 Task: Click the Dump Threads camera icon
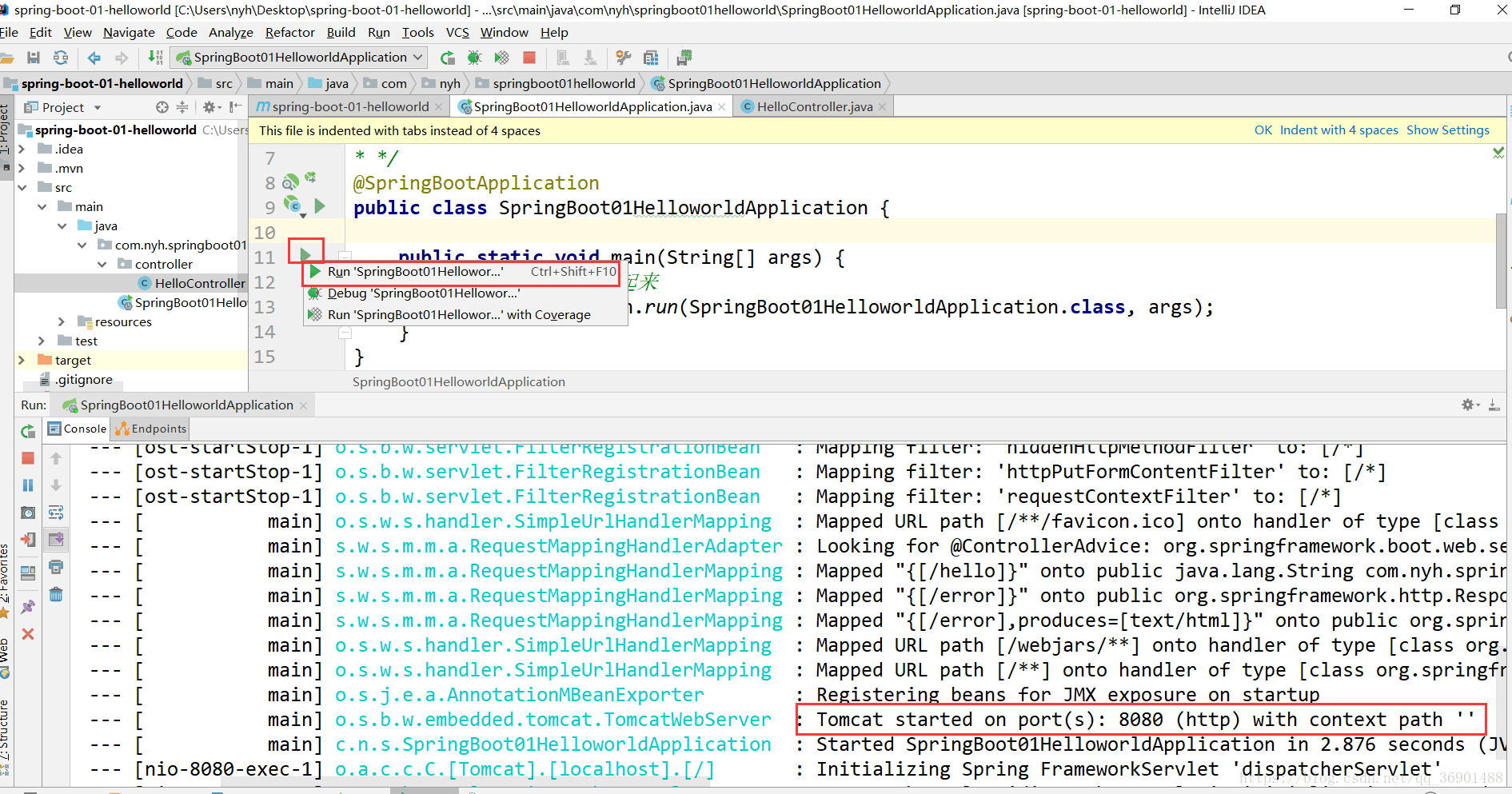click(28, 513)
